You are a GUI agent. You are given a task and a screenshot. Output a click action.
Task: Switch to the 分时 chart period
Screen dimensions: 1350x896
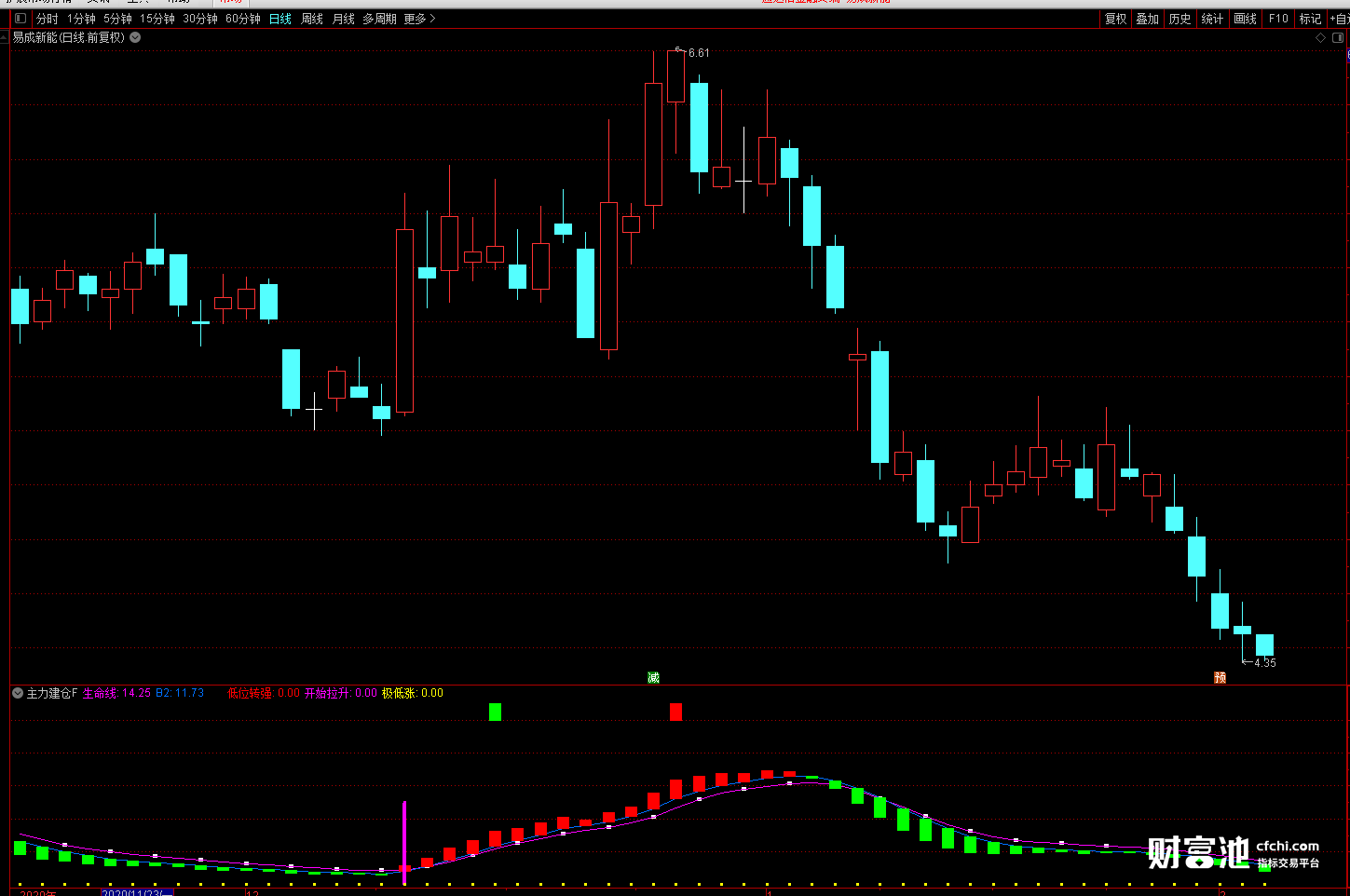[47, 19]
